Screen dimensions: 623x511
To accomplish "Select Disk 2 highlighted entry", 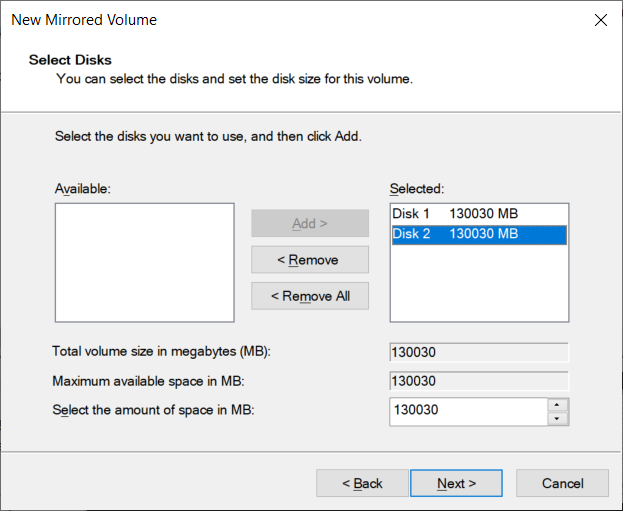I will 479,234.
